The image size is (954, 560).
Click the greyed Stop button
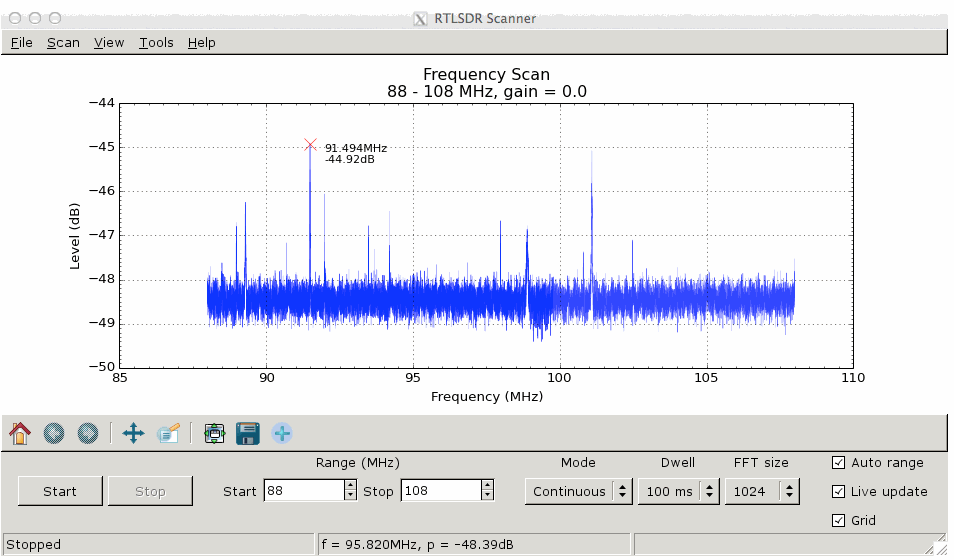click(x=150, y=491)
